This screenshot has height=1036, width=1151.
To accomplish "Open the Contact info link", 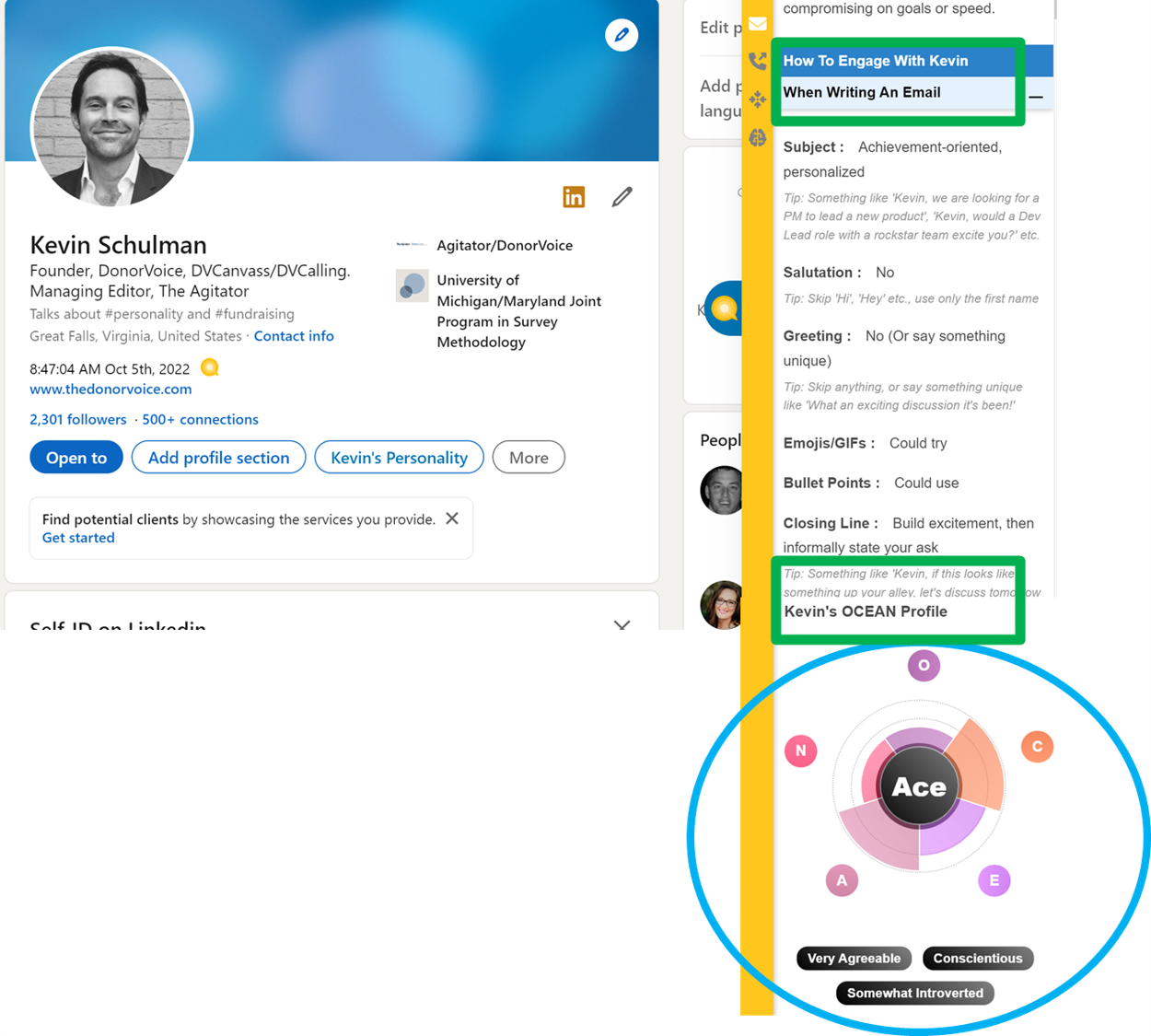I will [x=294, y=336].
